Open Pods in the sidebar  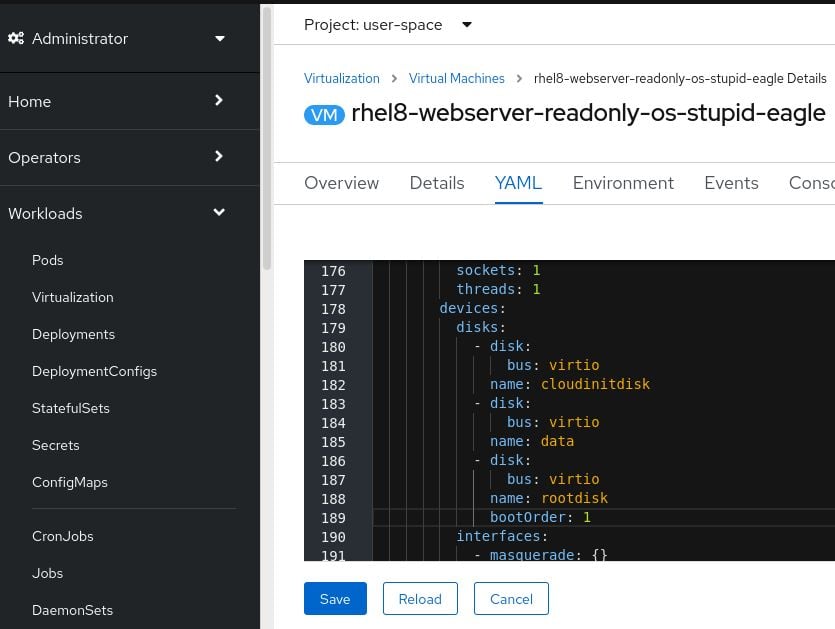click(48, 260)
